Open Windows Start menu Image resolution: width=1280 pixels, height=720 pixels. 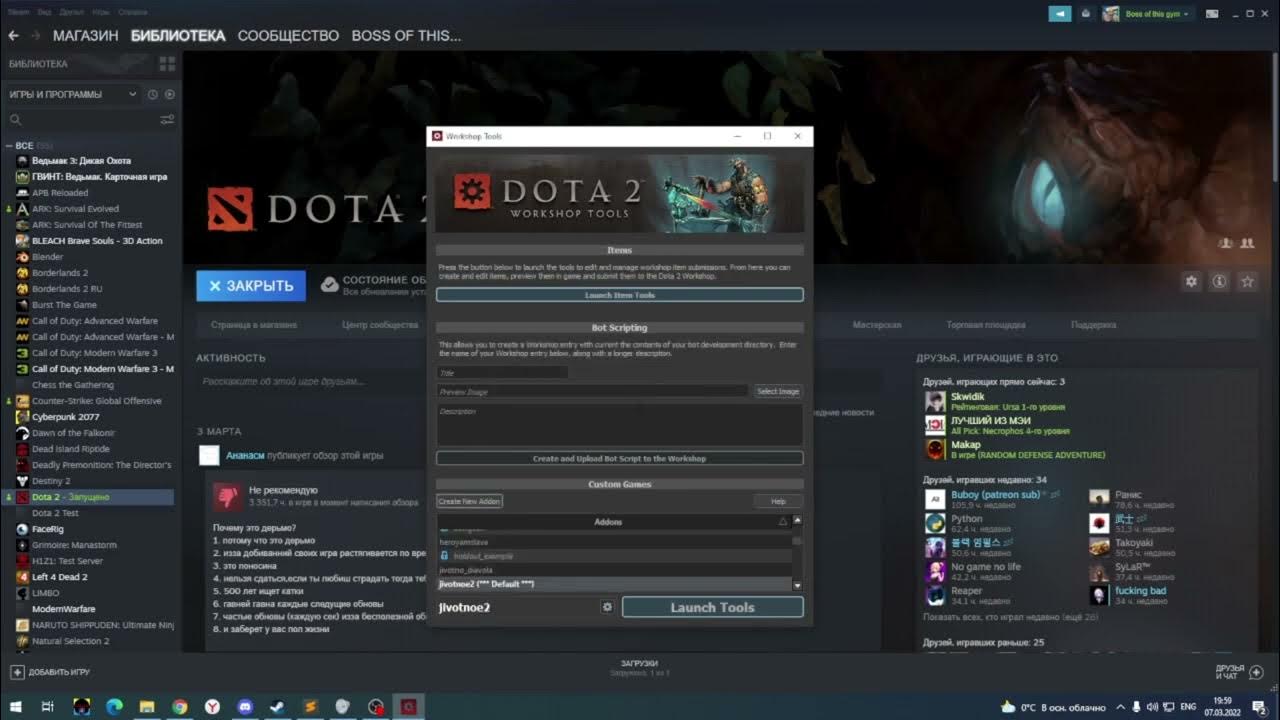16,706
